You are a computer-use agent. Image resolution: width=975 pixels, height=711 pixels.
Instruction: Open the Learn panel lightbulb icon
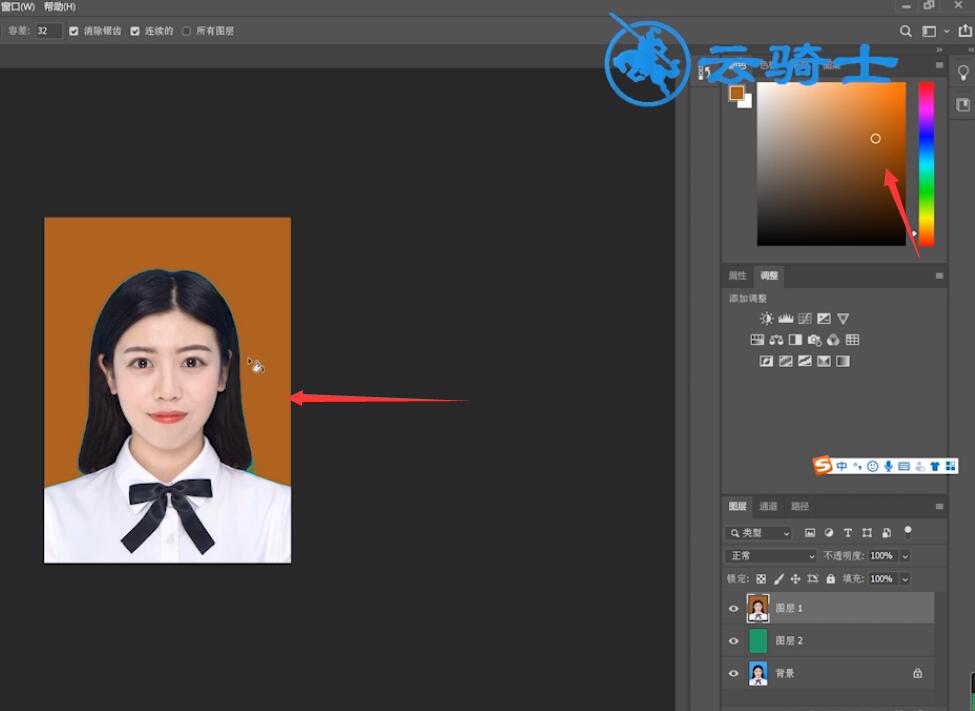tap(963, 73)
